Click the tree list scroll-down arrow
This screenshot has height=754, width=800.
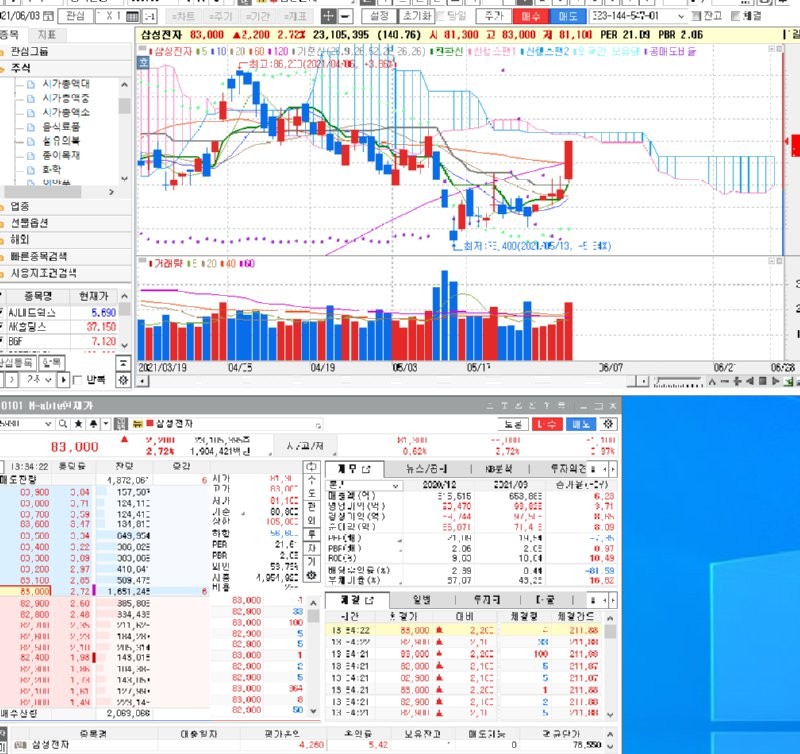click(x=124, y=179)
